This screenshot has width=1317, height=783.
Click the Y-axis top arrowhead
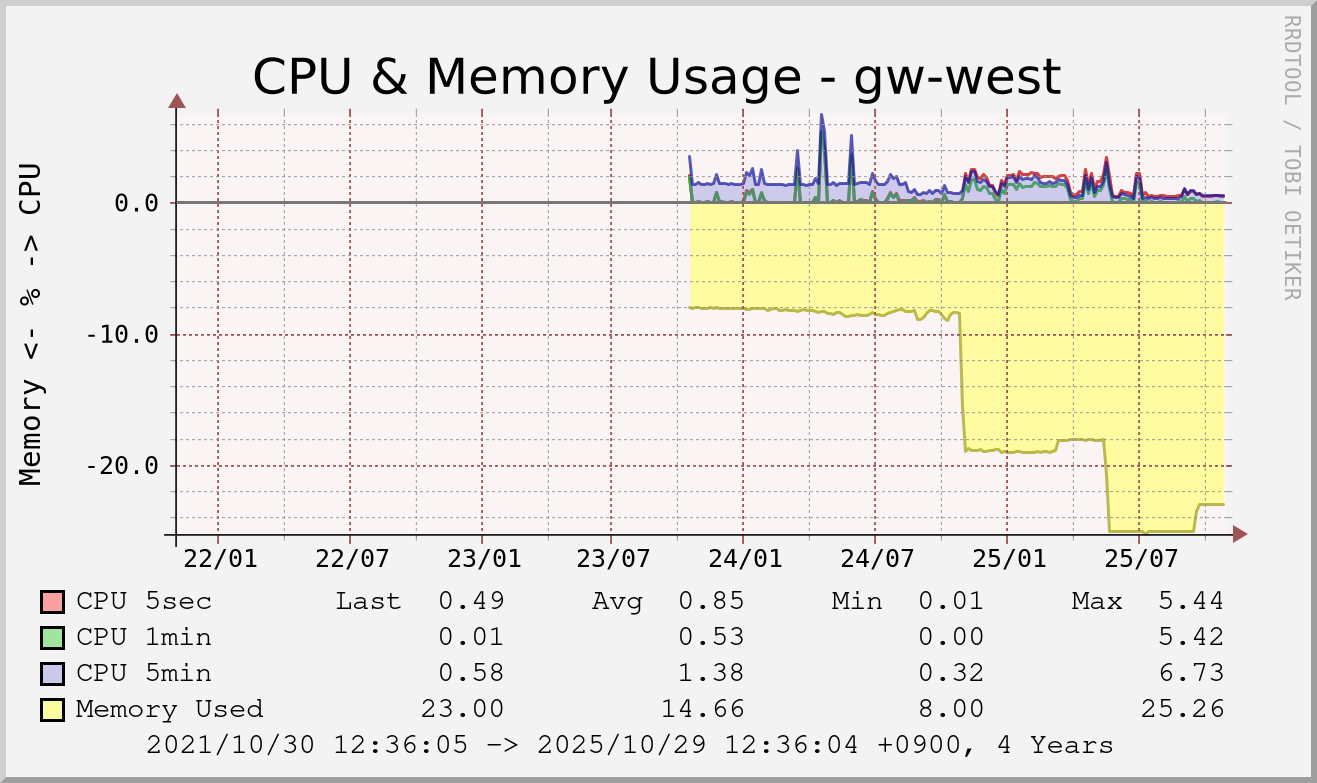click(177, 100)
